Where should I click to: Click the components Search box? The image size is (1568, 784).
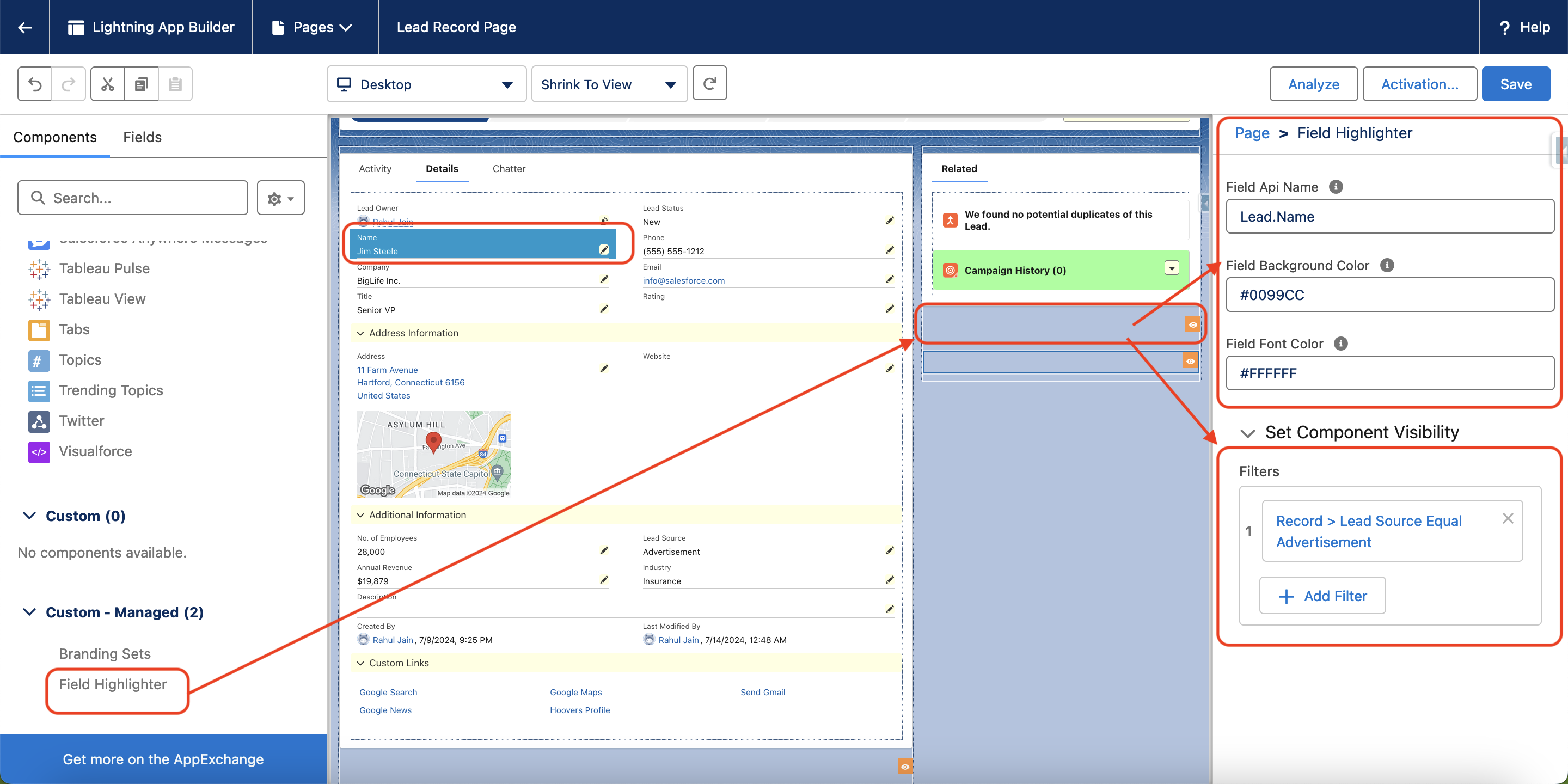pos(133,198)
